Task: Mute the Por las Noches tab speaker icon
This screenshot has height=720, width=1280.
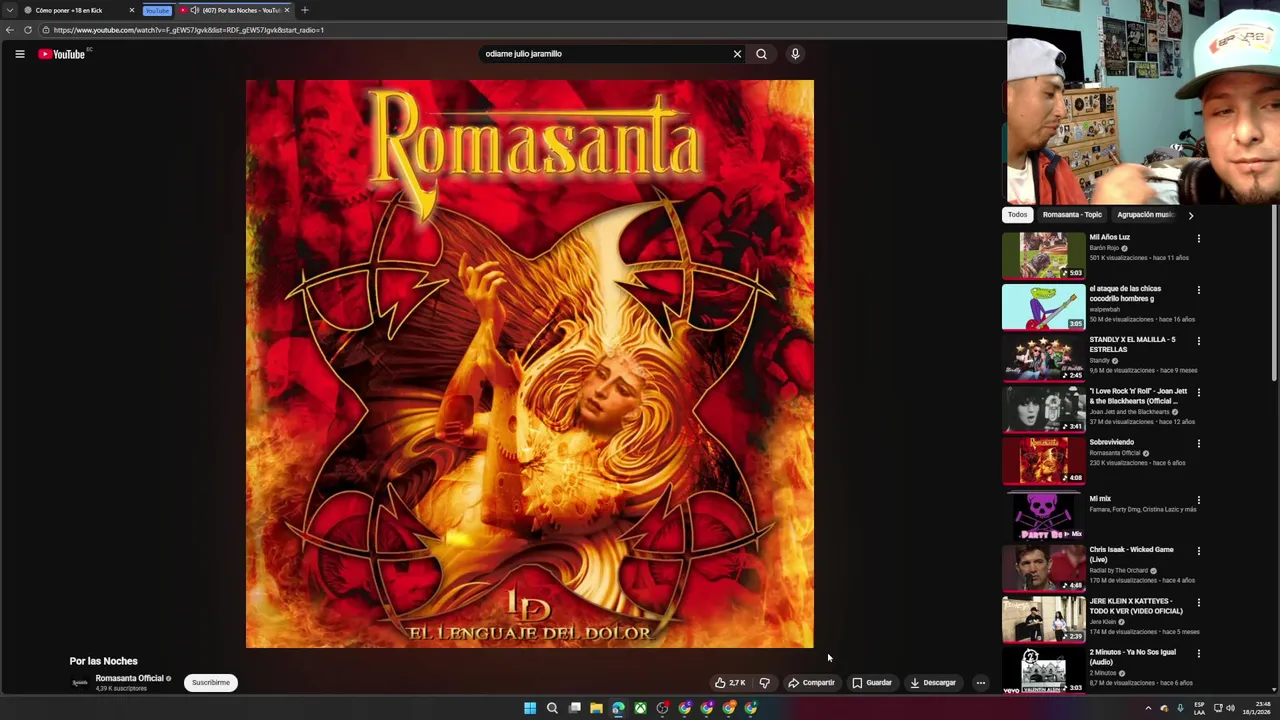Action: coord(194,10)
